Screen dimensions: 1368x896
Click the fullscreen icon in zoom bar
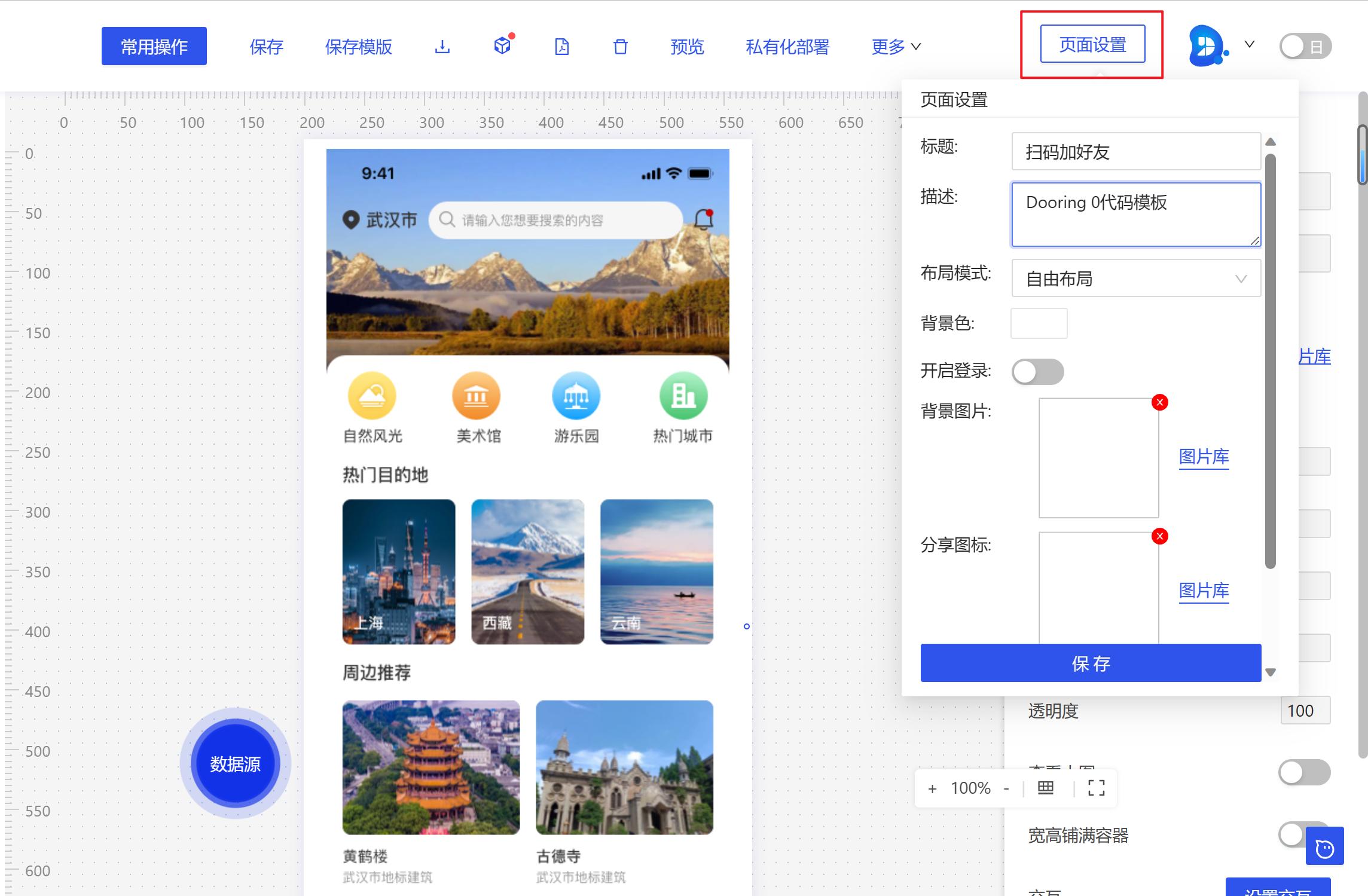[1096, 788]
